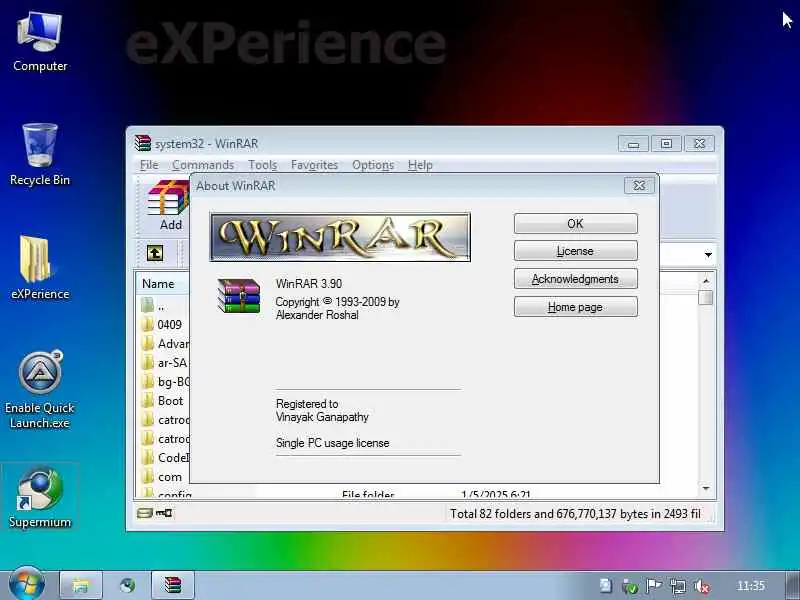Image resolution: width=800 pixels, height=600 pixels.
Task: Select Enable Quick Launch.exe desktop icon
Action: point(40,390)
